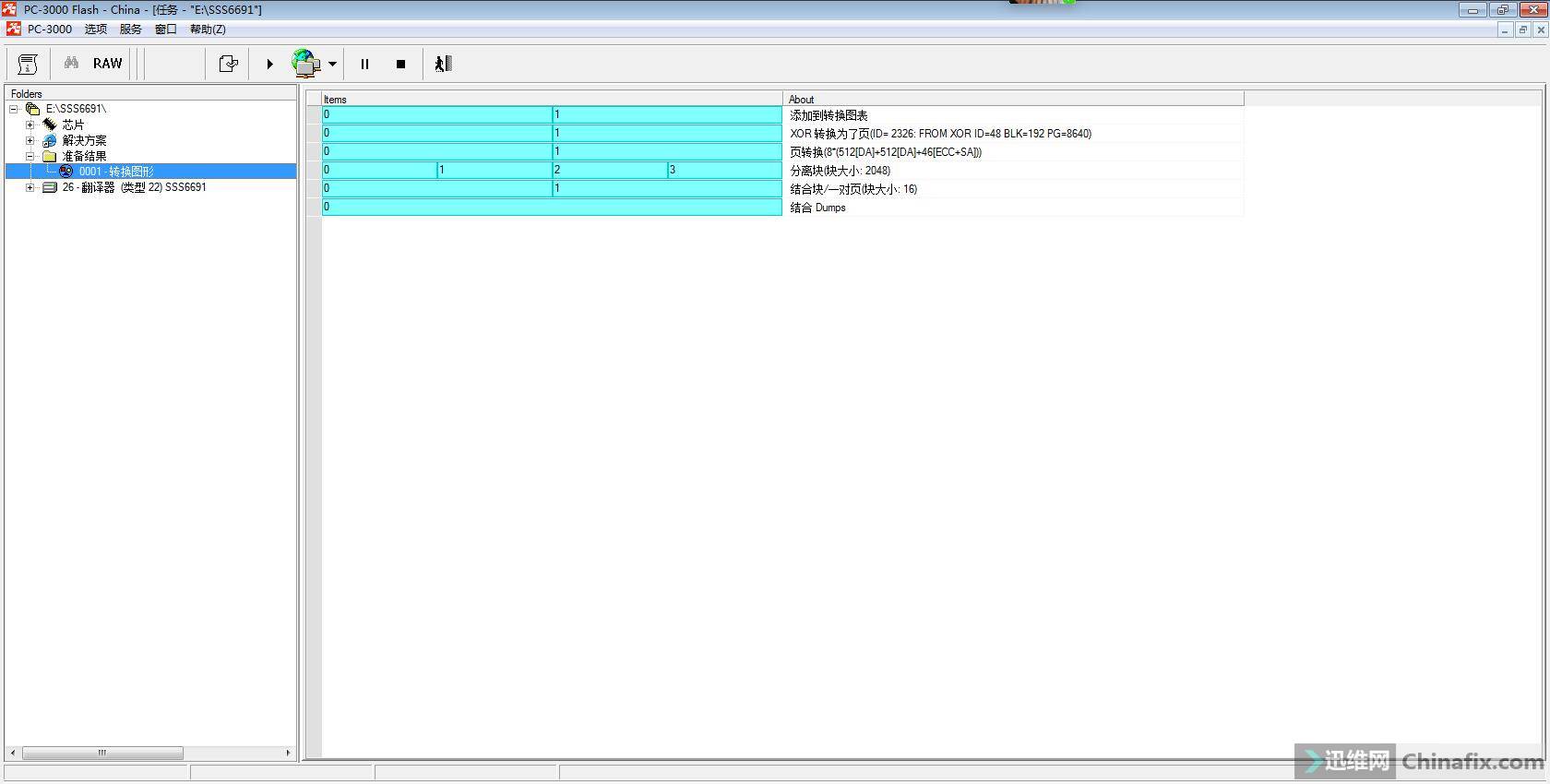This screenshot has height=784, width=1550.
Task: Stop the operation with the square button
Action: [x=400, y=64]
